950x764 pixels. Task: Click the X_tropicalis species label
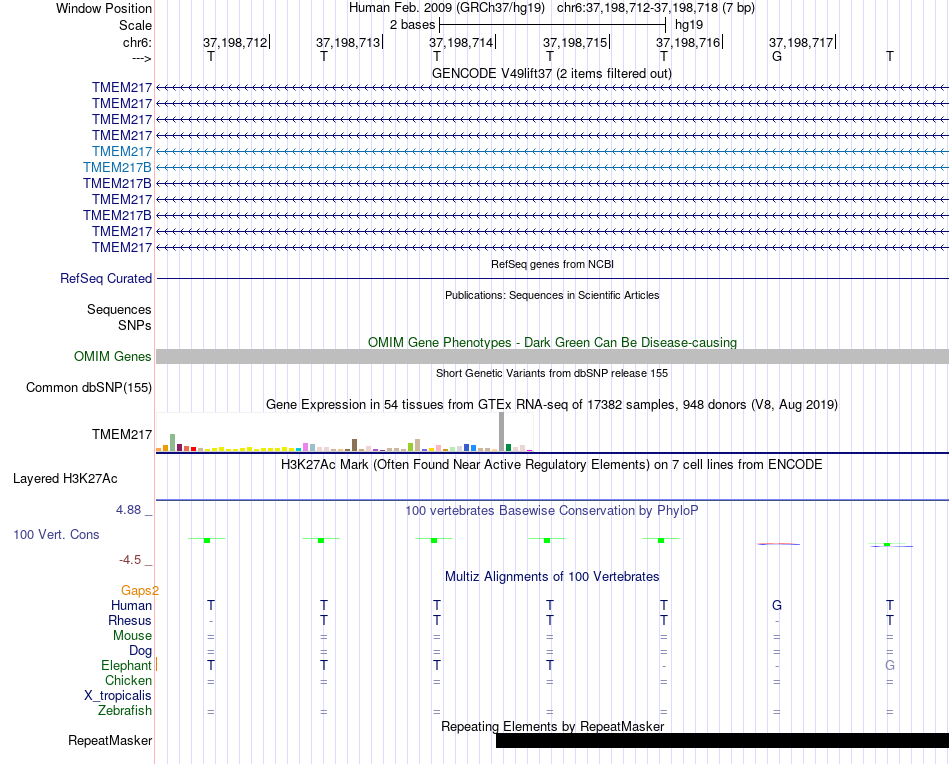(118, 696)
